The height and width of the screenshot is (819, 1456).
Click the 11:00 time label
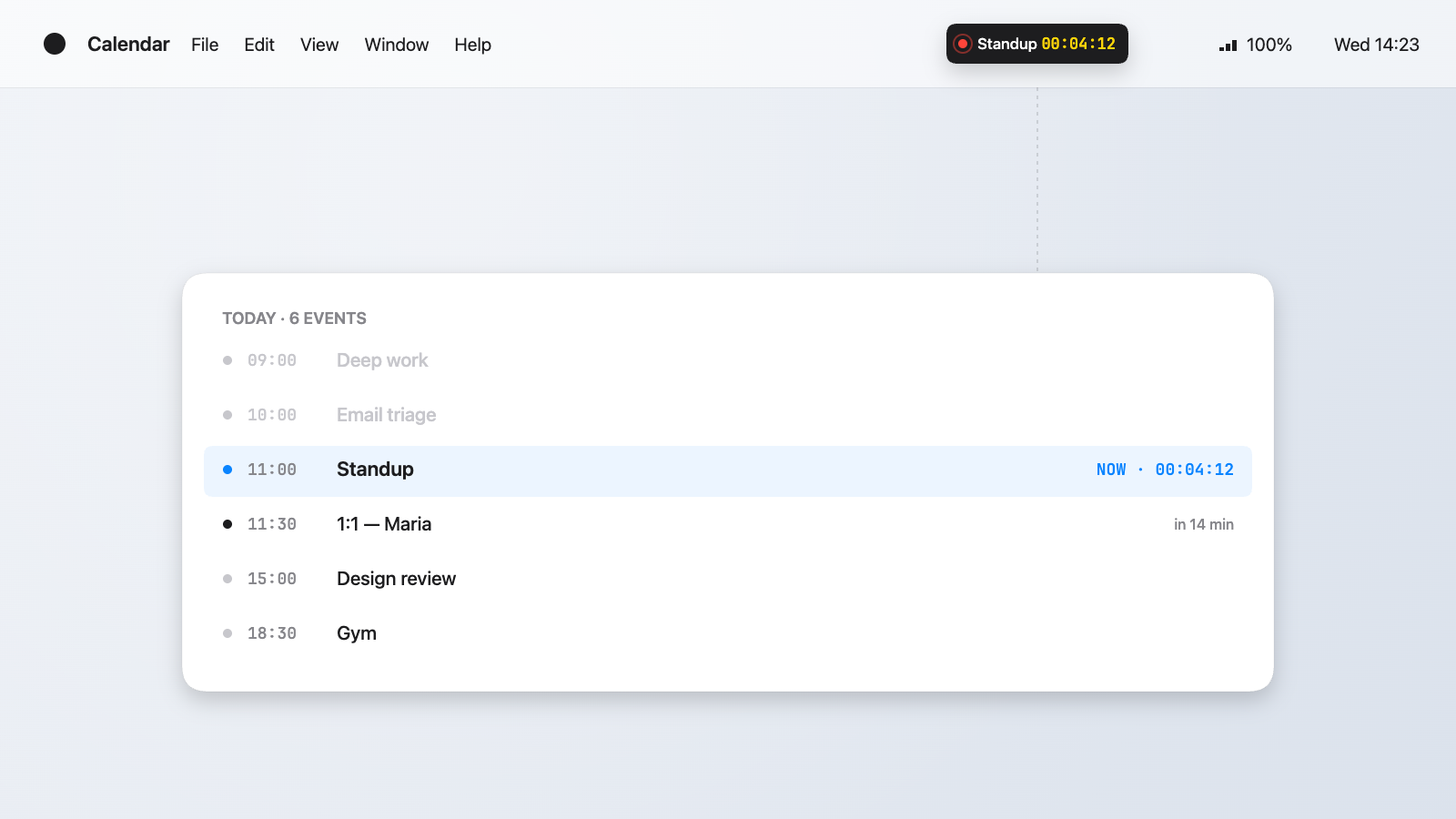[x=272, y=470]
